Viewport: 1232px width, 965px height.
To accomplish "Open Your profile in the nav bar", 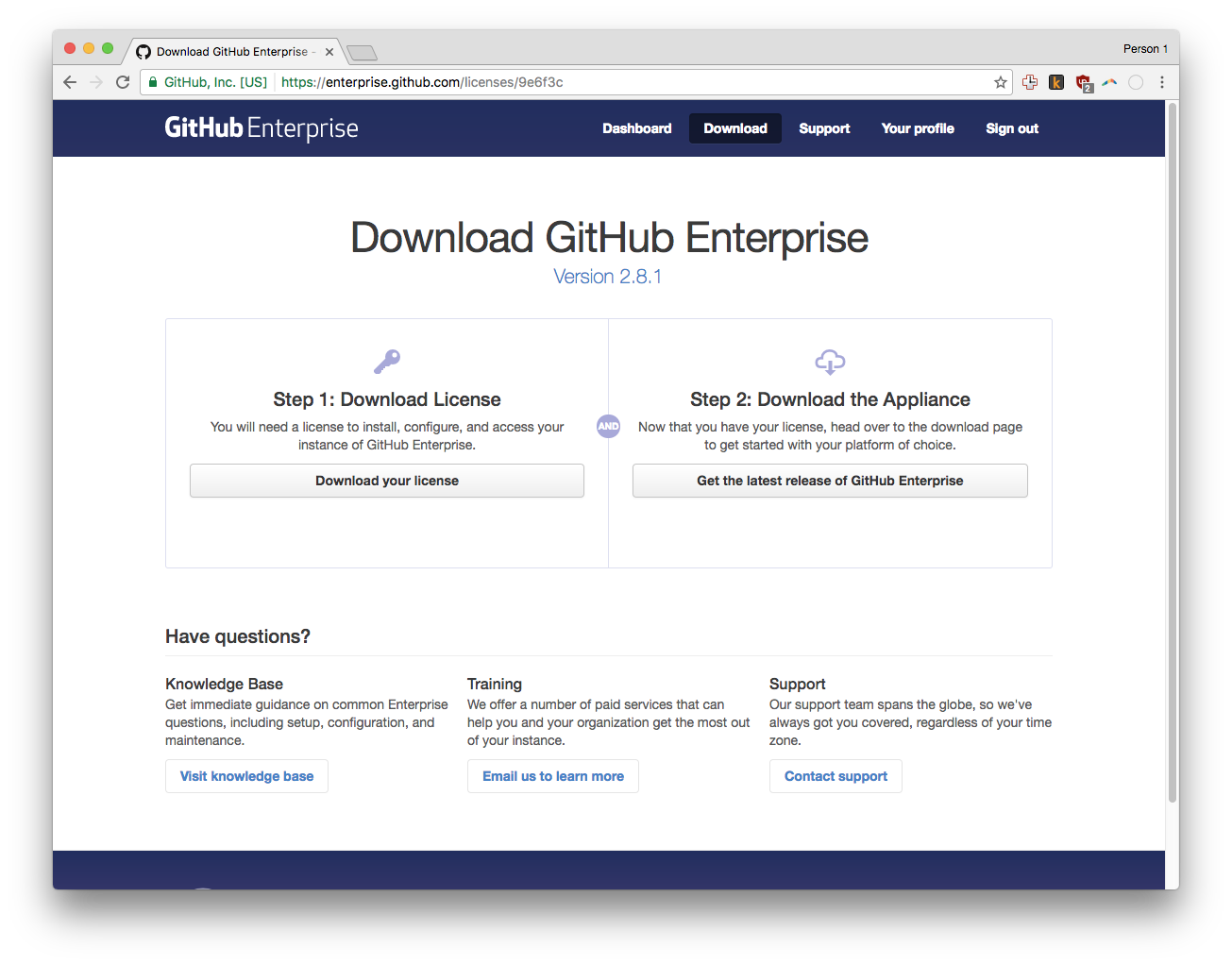I will click(x=918, y=128).
